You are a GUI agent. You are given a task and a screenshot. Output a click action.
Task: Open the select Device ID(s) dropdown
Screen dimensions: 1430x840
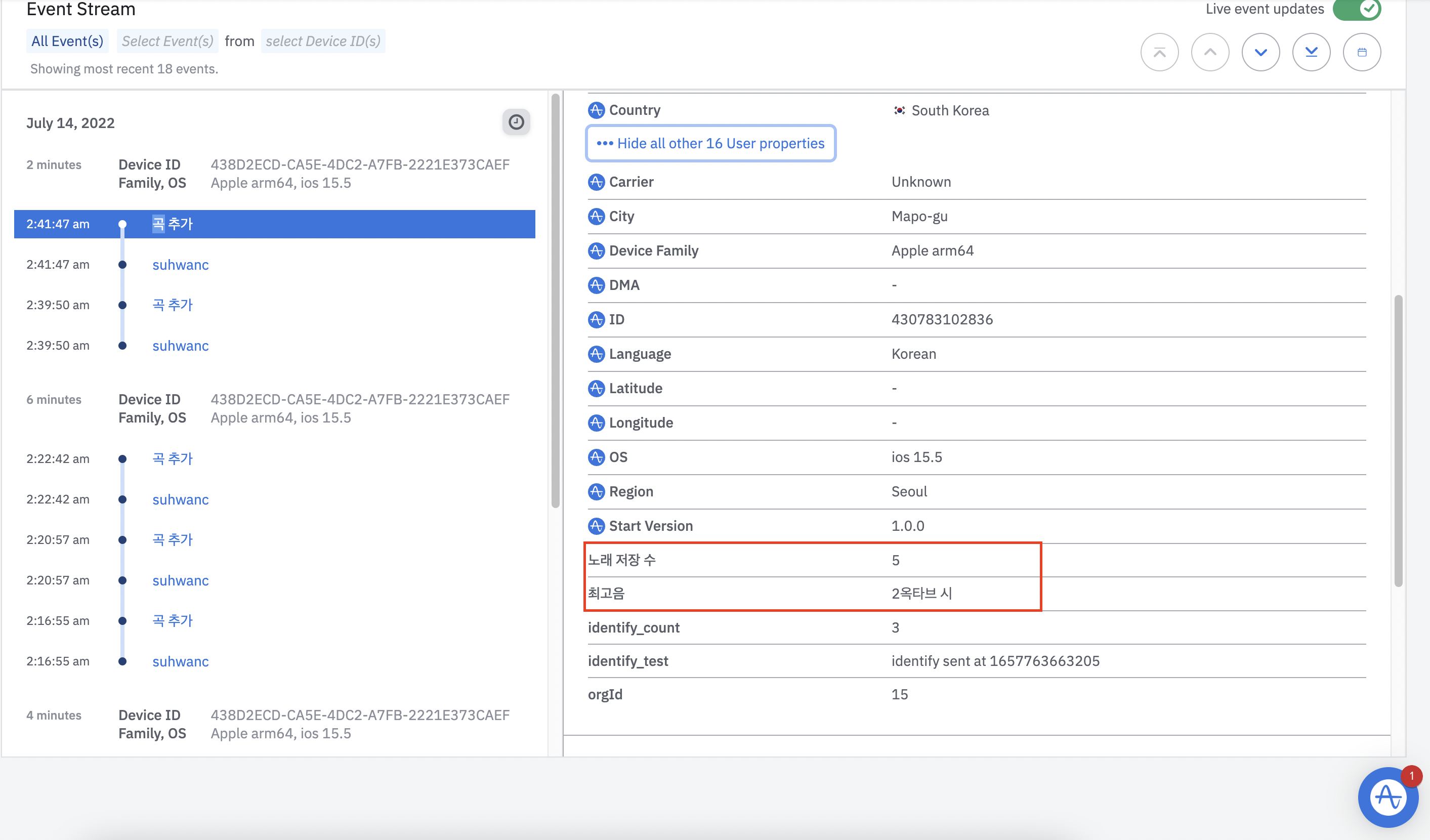[x=323, y=41]
